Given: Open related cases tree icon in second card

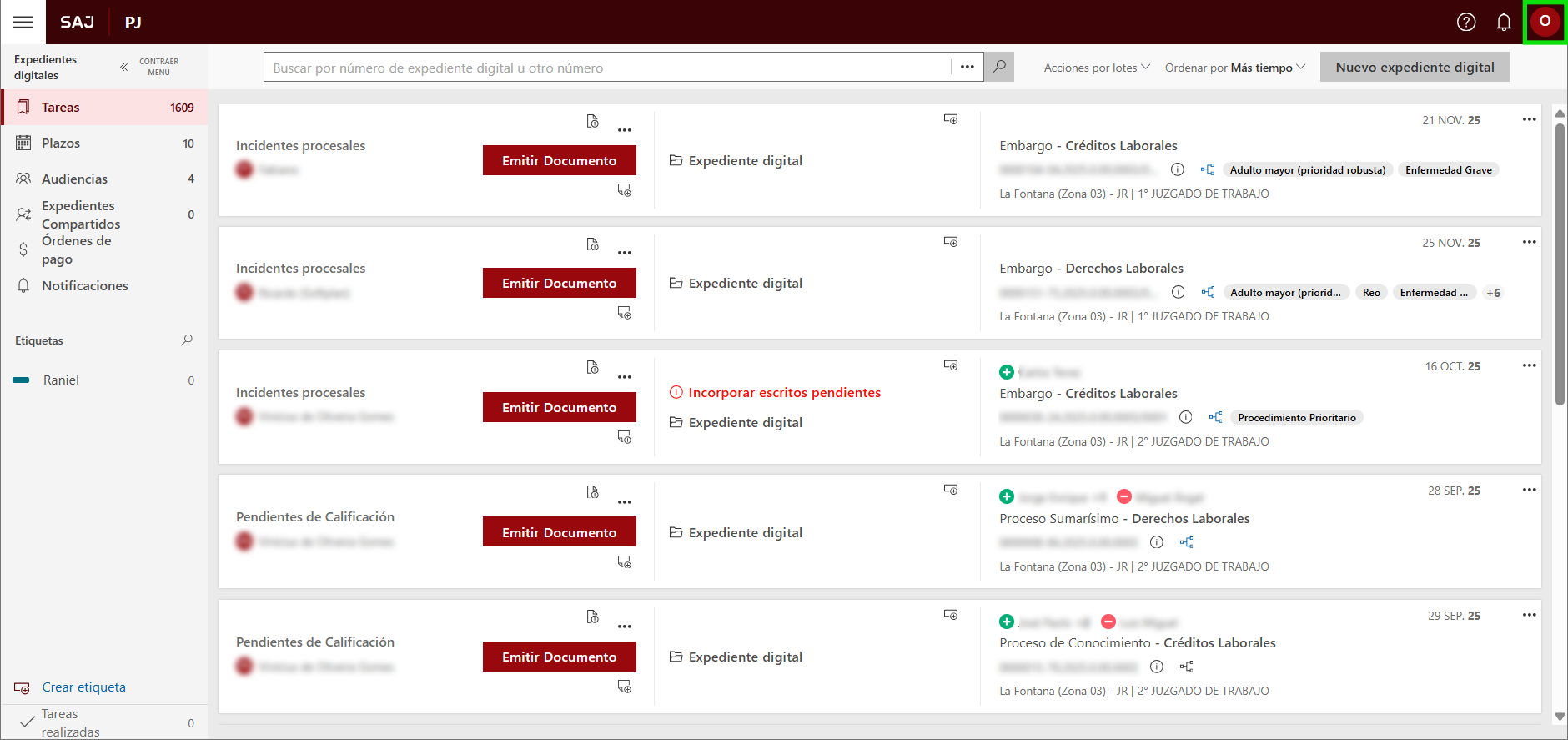Looking at the screenshot, I should click(1208, 292).
